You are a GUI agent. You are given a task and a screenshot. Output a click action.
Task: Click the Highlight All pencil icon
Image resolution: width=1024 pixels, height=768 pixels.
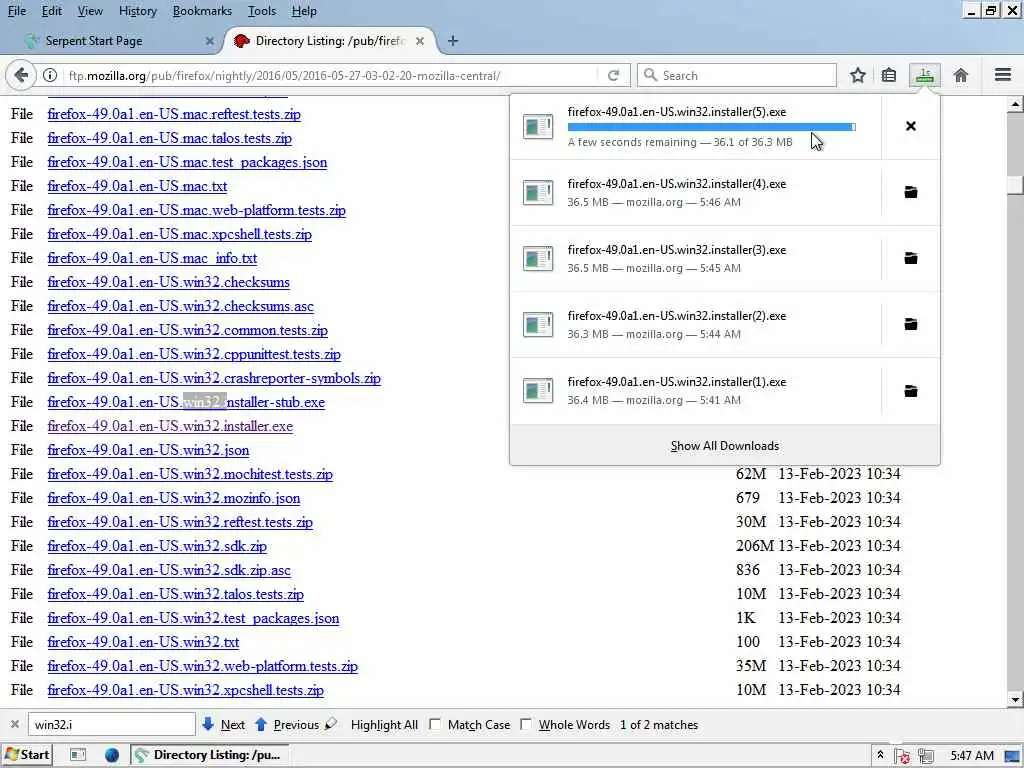click(331, 724)
